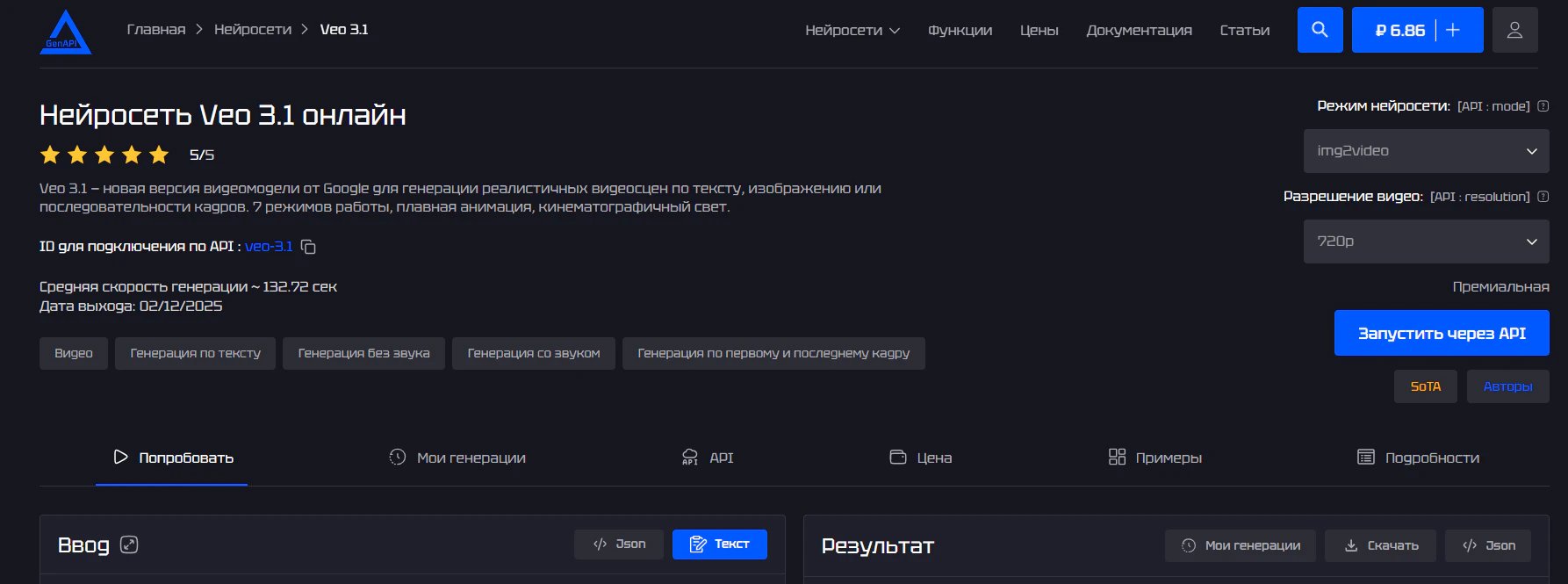The height and width of the screenshot is (584, 1568).
Task: Click the Авторы button
Action: click(x=1508, y=386)
